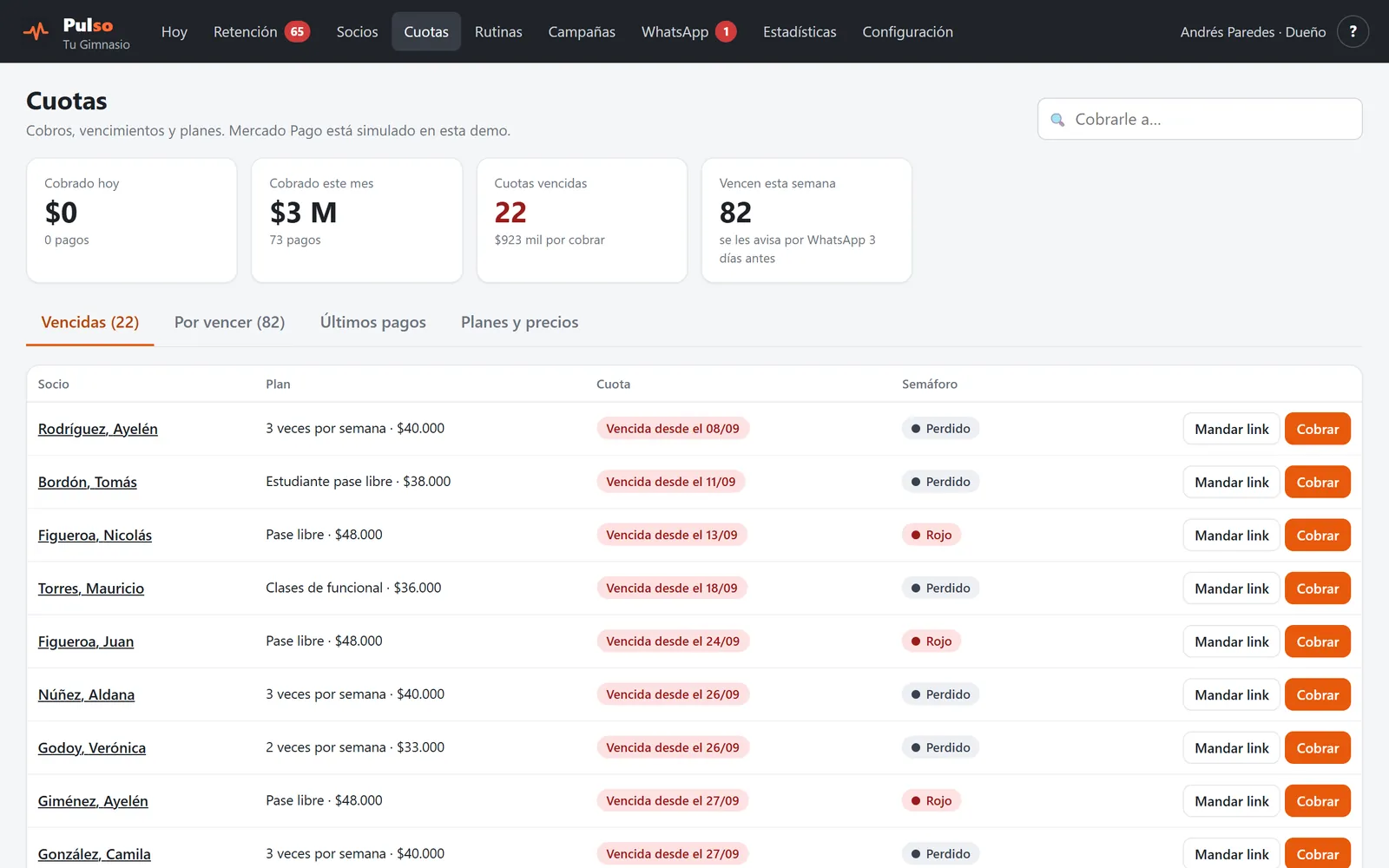Click Cobrar in Figueroa, Nicolás row
1389x868 pixels.
click(x=1317, y=536)
